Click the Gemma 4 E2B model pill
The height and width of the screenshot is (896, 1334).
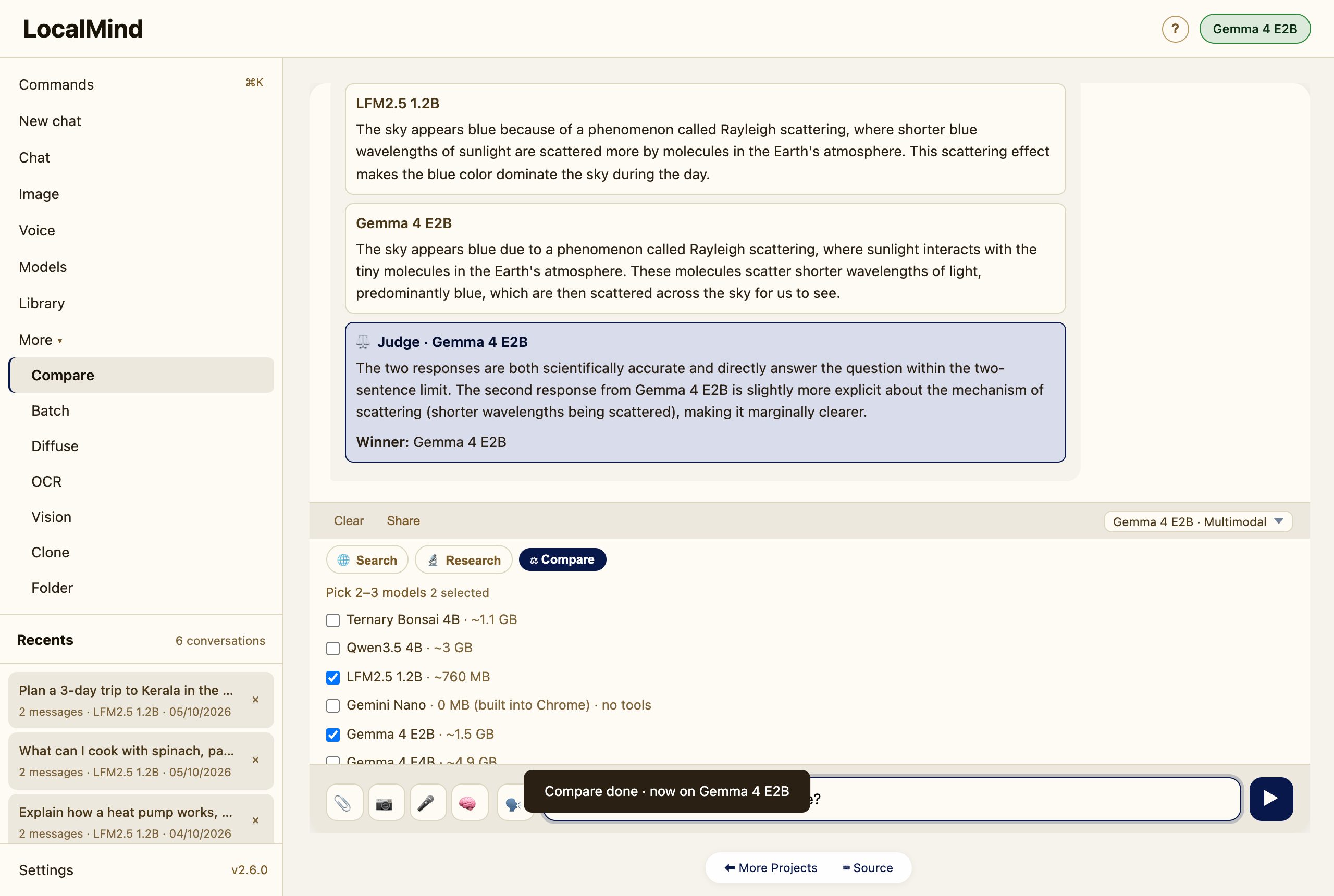pyautogui.click(x=1255, y=29)
